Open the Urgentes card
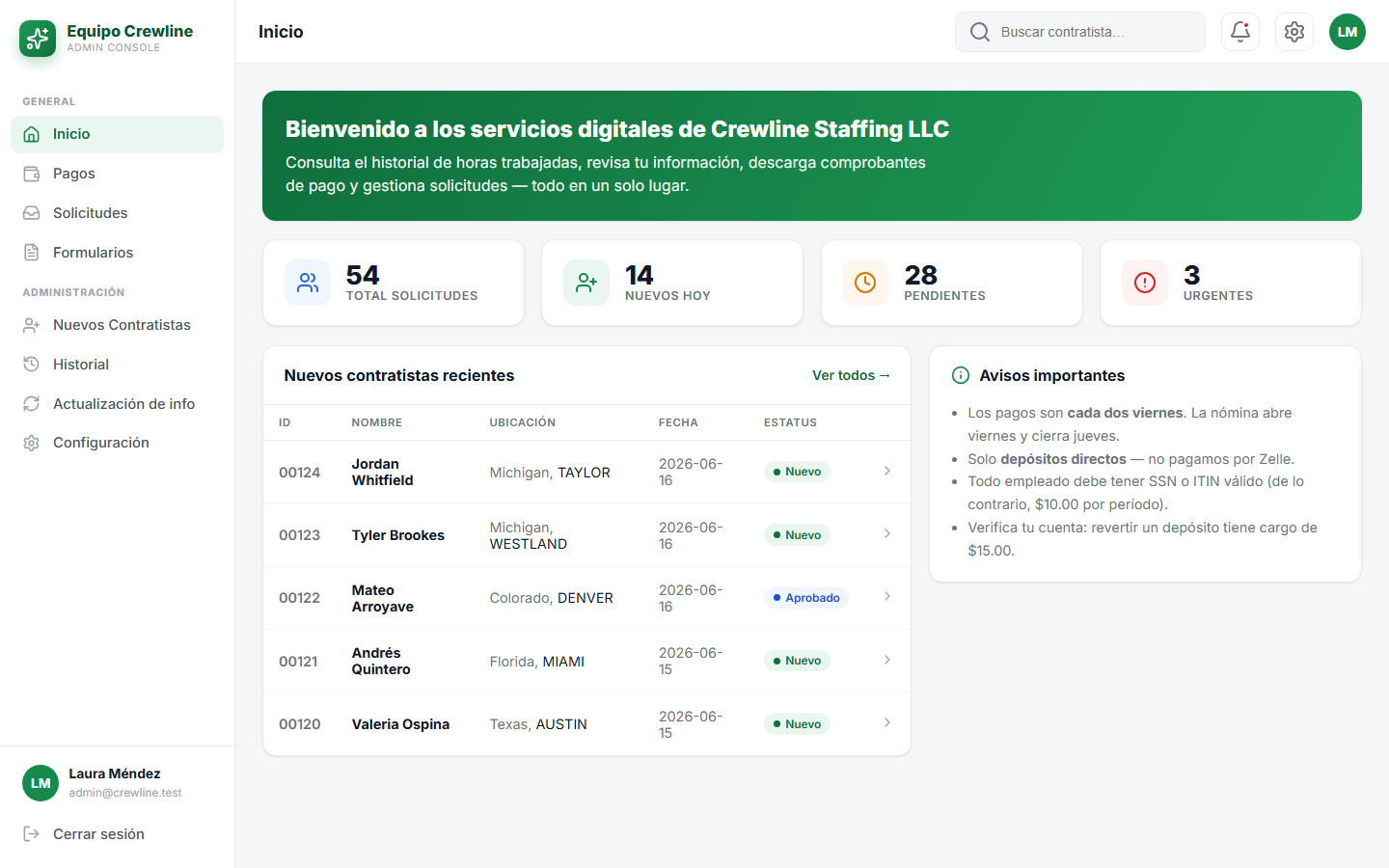 (x=1231, y=283)
